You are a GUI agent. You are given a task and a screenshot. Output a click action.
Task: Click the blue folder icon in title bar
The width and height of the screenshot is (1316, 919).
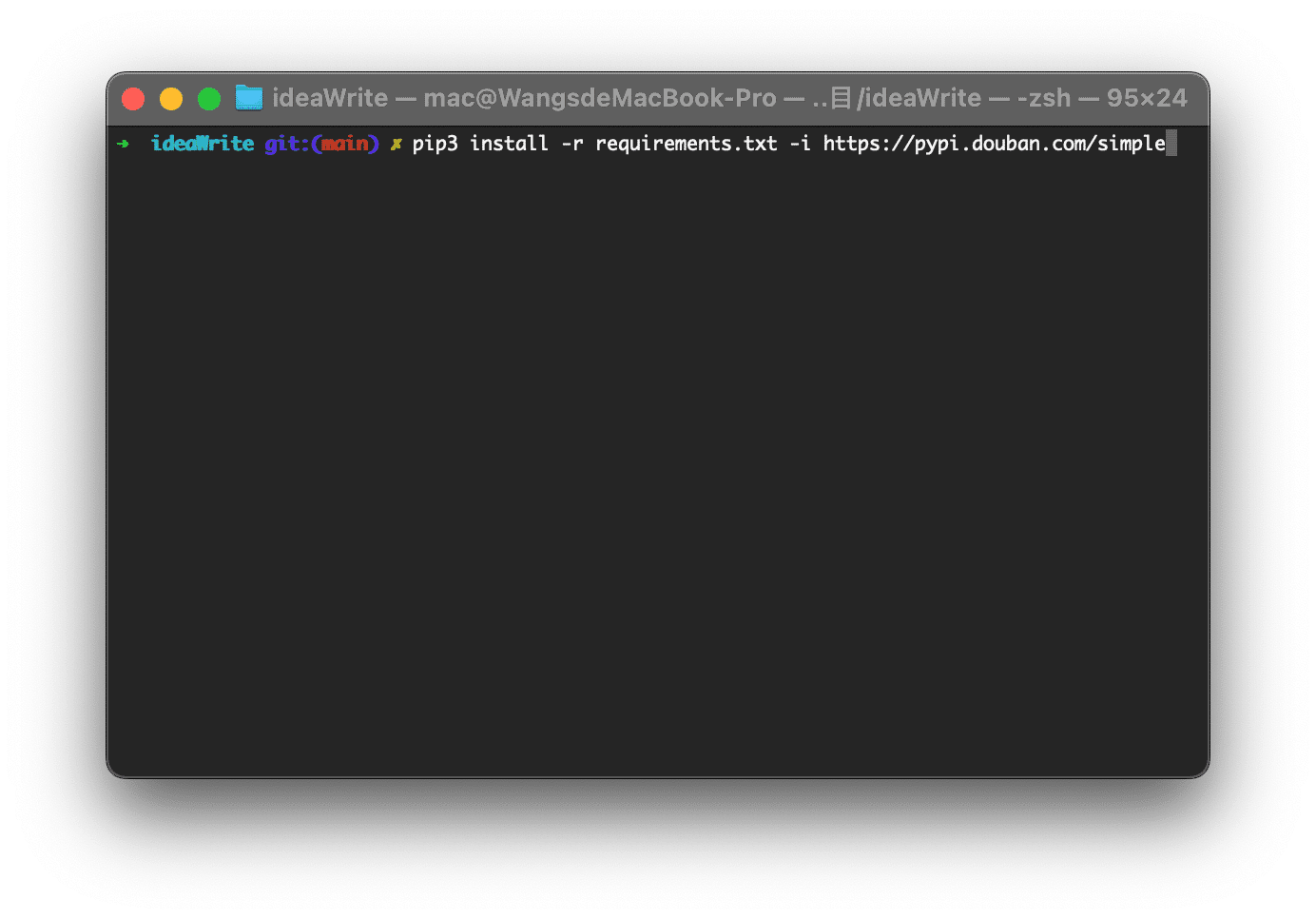click(248, 97)
